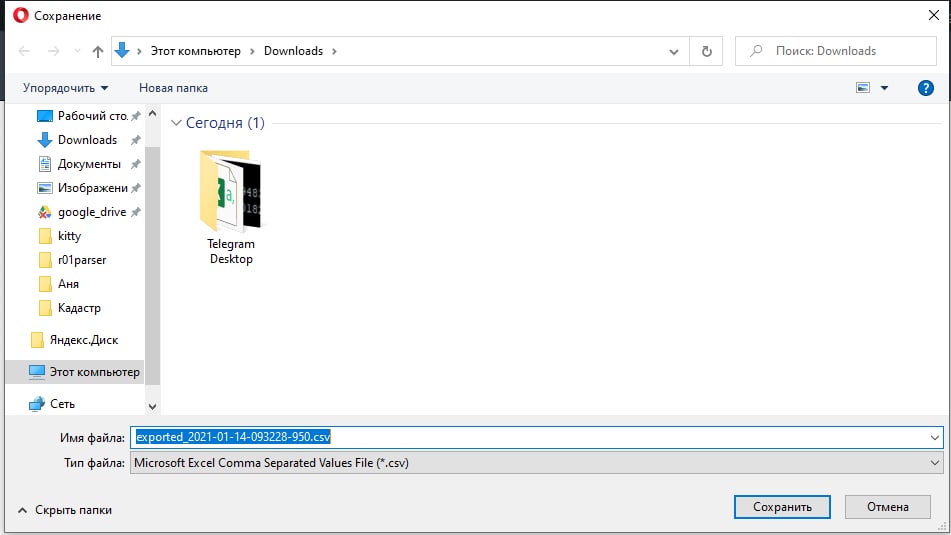Go forward using the right arrow
This screenshot has height=535, width=951.
pos(54,52)
